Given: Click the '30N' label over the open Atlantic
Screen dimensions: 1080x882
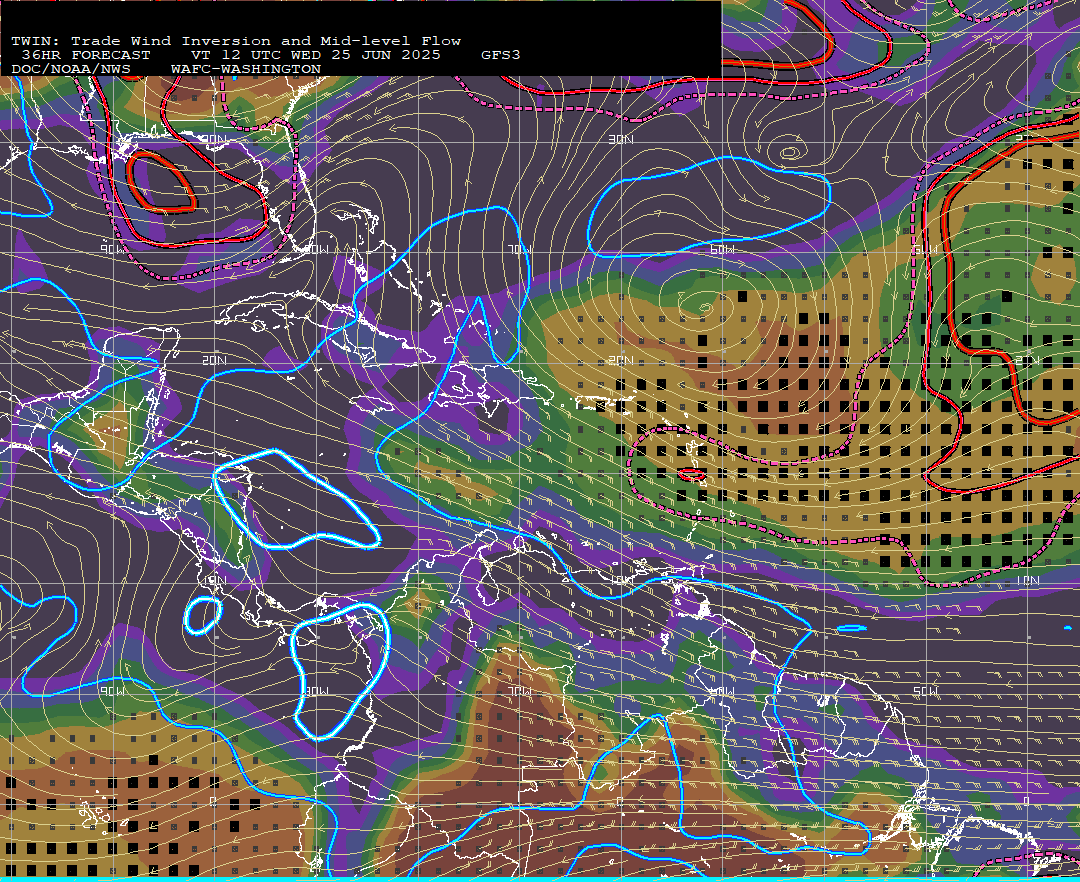Looking at the screenshot, I should coord(621,139).
